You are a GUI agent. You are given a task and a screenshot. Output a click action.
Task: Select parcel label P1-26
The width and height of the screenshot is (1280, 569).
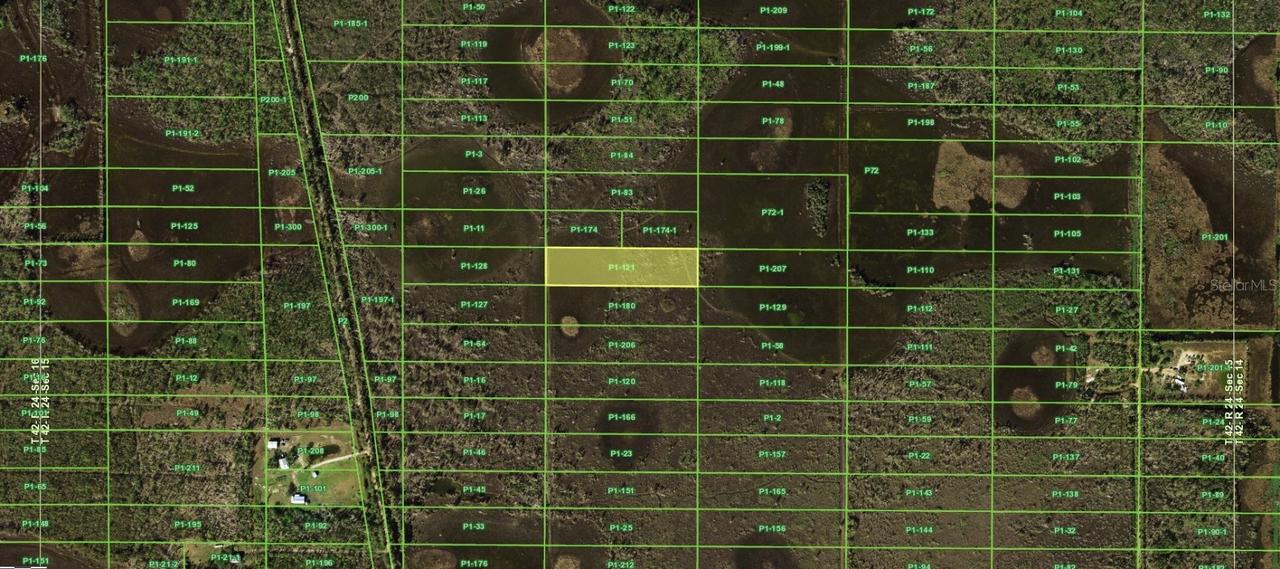pyautogui.click(x=474, y=191)
